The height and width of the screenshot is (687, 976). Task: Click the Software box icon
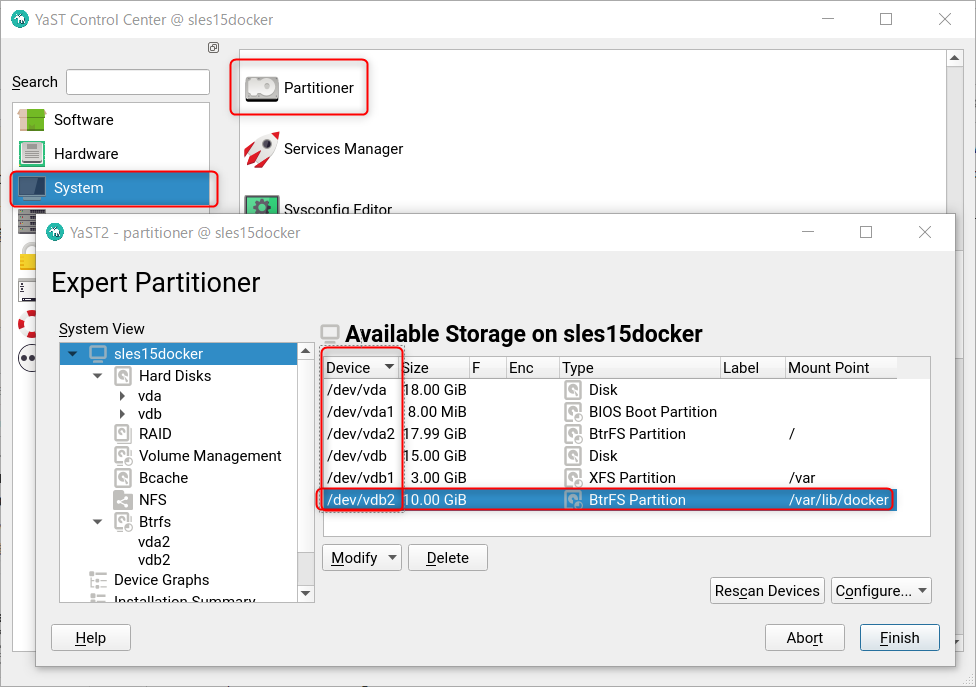[x=32, y=119]
